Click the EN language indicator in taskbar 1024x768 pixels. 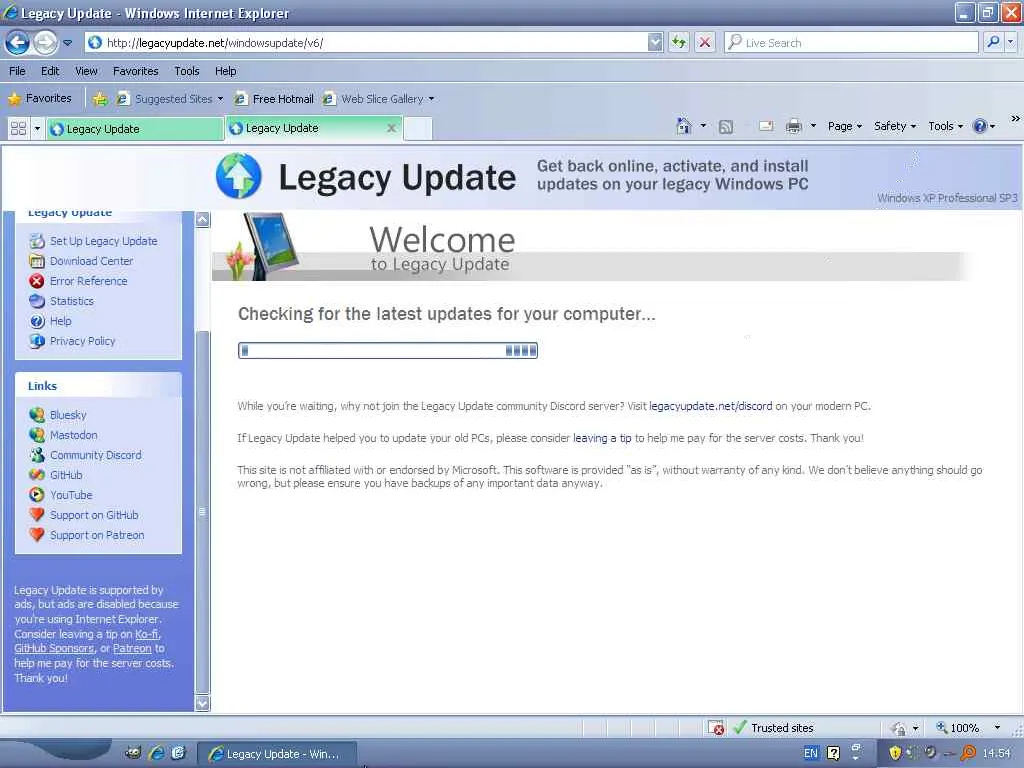click(x=810, y=753)
